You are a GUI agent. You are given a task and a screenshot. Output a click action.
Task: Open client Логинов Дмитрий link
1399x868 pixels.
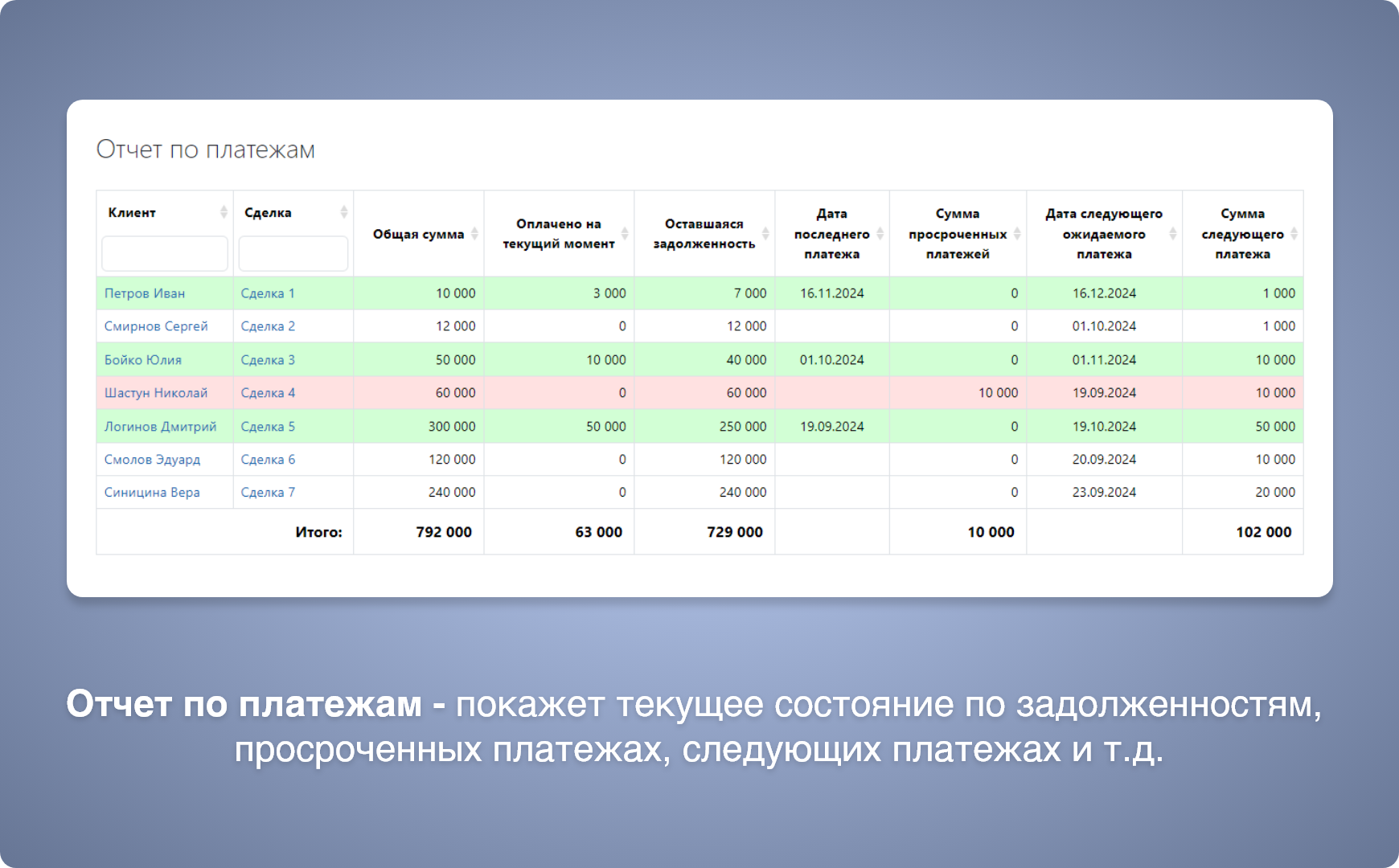click(x=161, y=427)
